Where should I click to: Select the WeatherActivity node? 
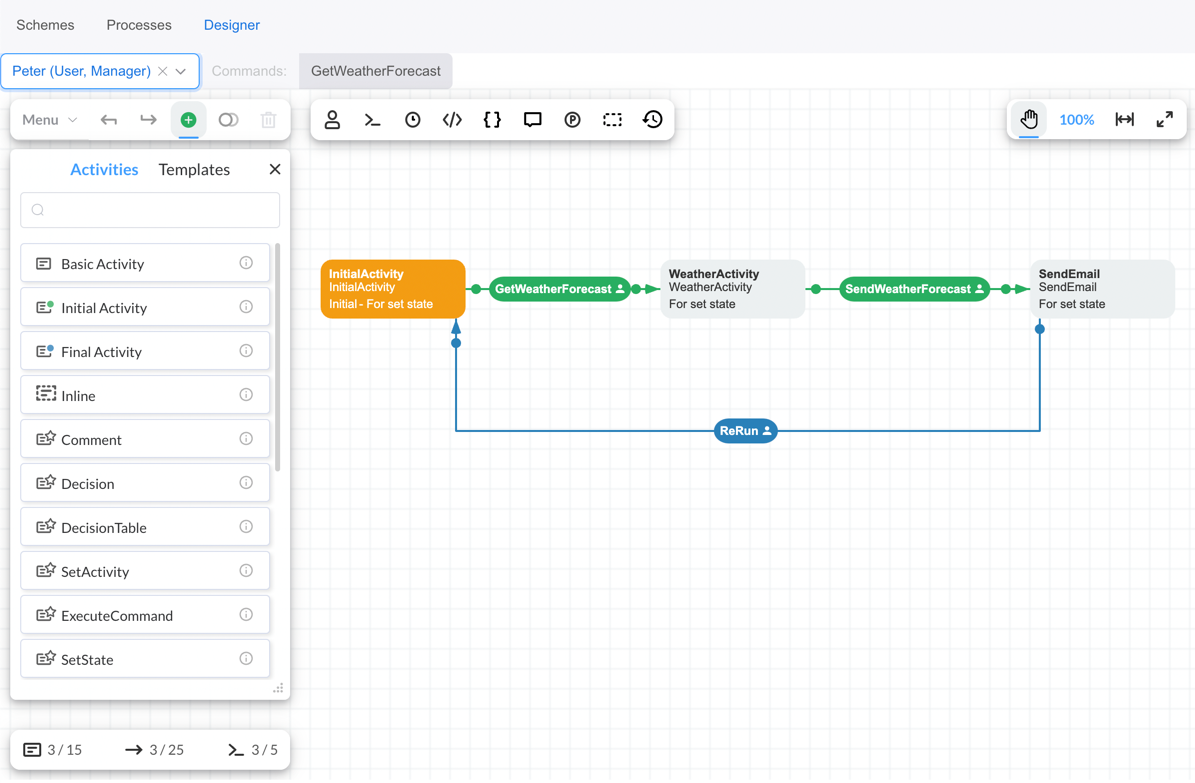732,289
